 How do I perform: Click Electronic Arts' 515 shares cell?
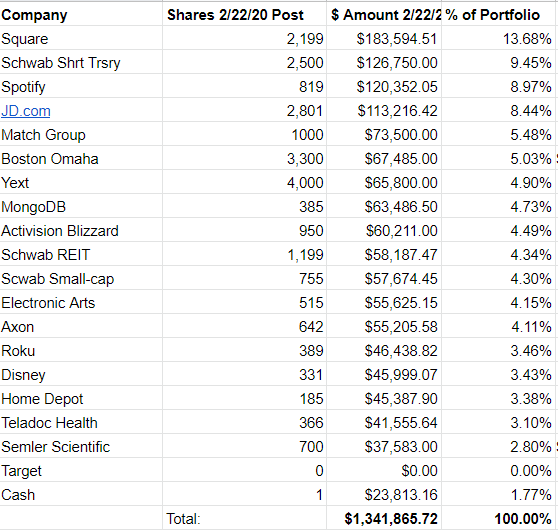[244, 303]
